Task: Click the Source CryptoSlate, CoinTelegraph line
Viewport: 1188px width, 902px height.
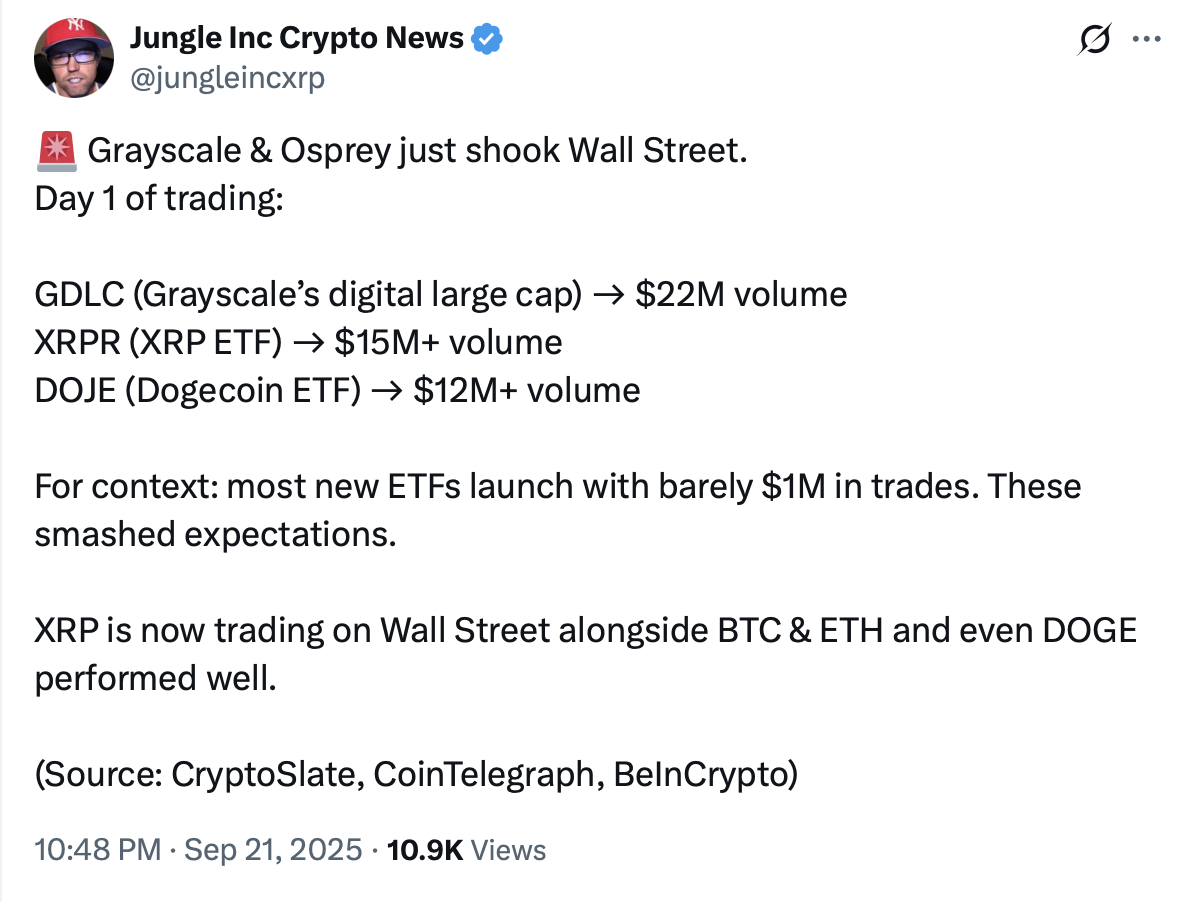Action: [416, 775]
